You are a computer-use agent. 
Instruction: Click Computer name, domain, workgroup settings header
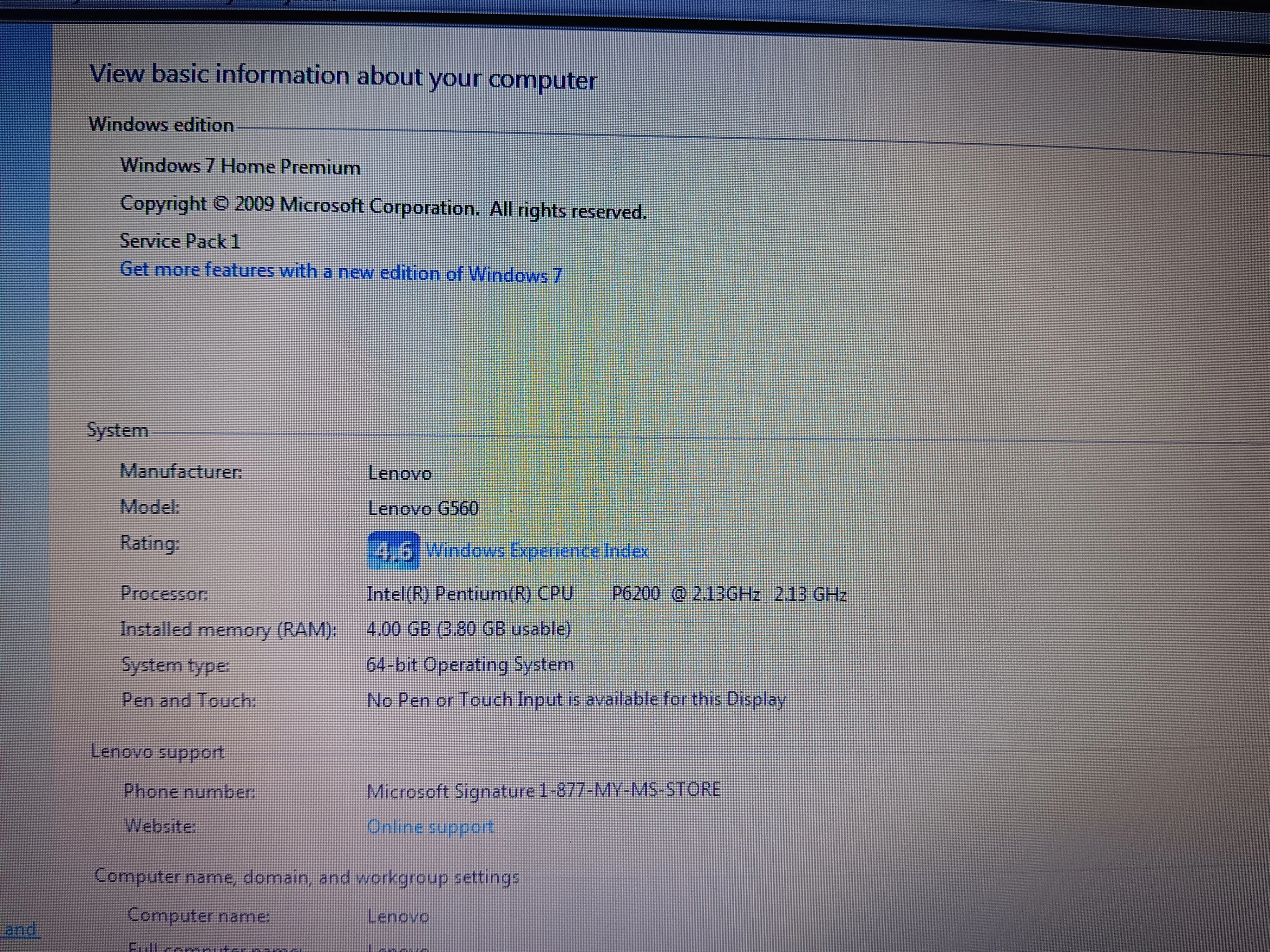(306, 877)
